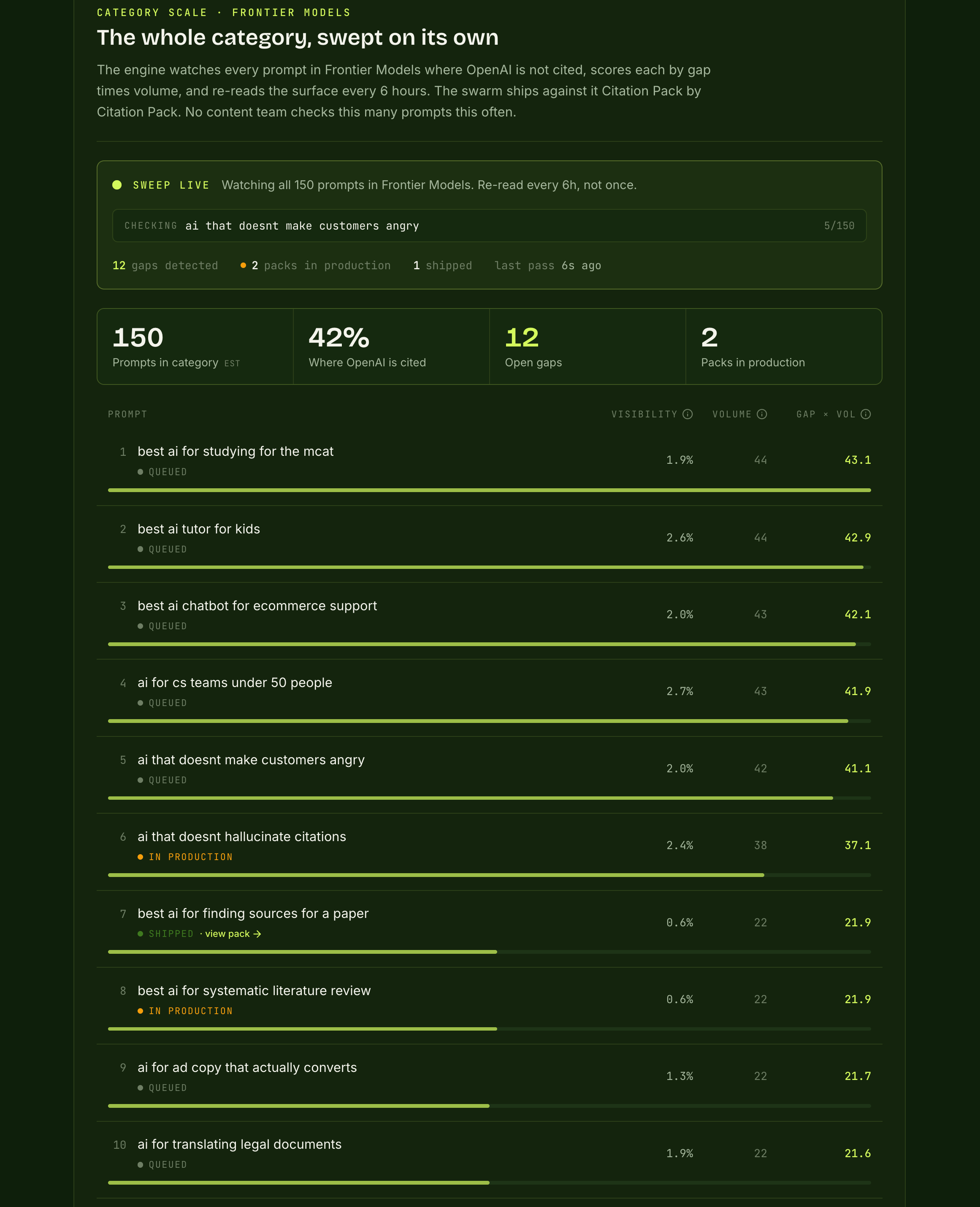
Task: Click the 43.1 gap score value
Action: (x=858, y=460)
